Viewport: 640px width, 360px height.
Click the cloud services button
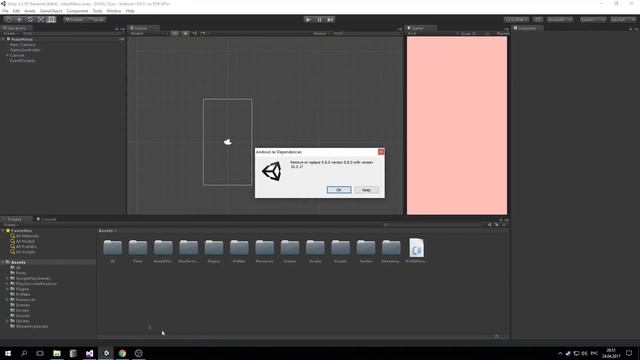coord(538,20)
